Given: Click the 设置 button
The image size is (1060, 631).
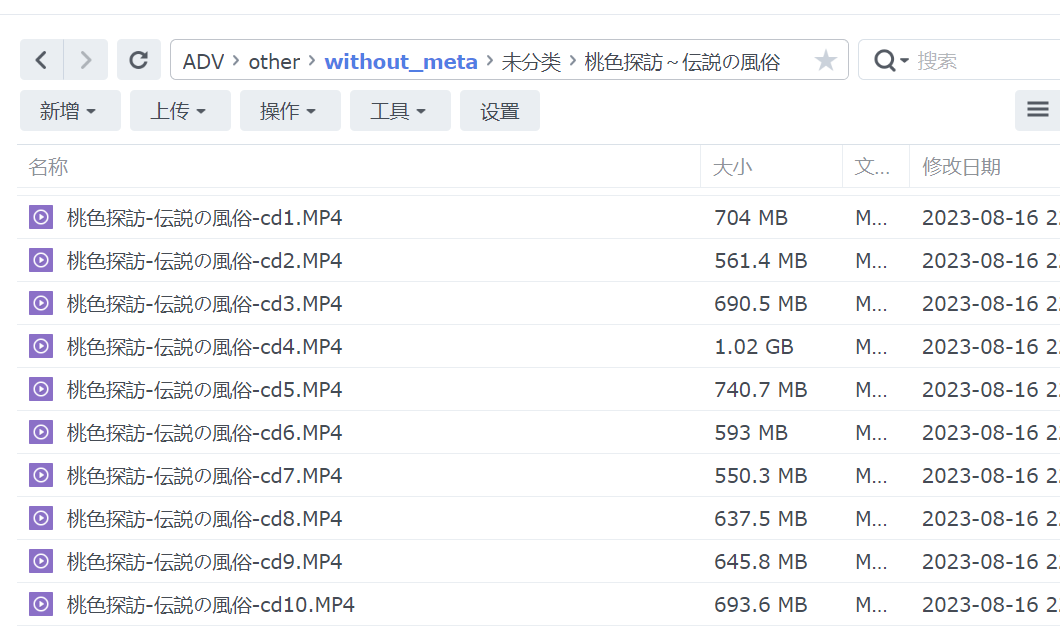Looking at the screenshot, I should tap(499, 110).
